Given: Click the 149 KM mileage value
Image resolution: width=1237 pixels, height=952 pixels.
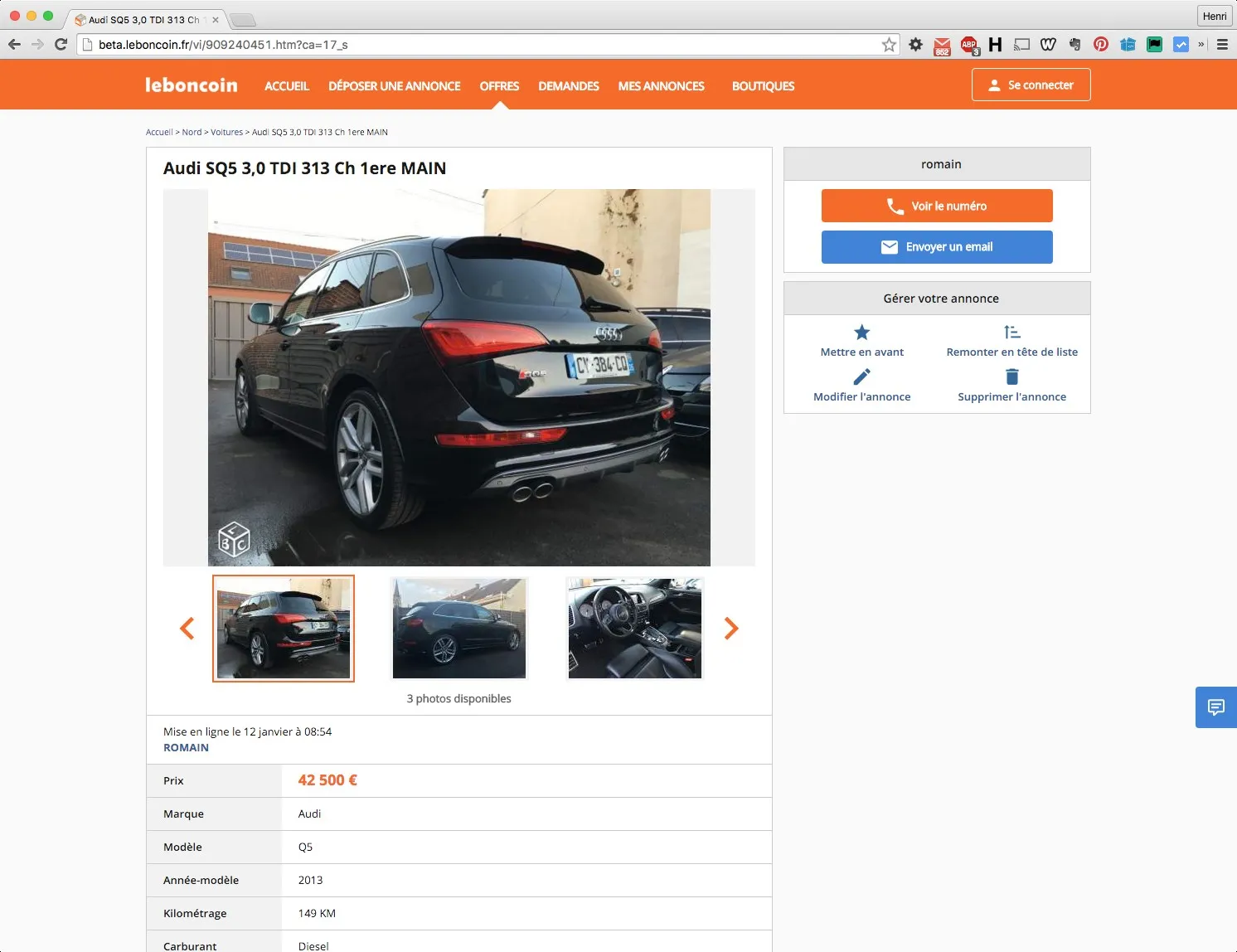Looking at the screenshot, I should pos(317,914).
